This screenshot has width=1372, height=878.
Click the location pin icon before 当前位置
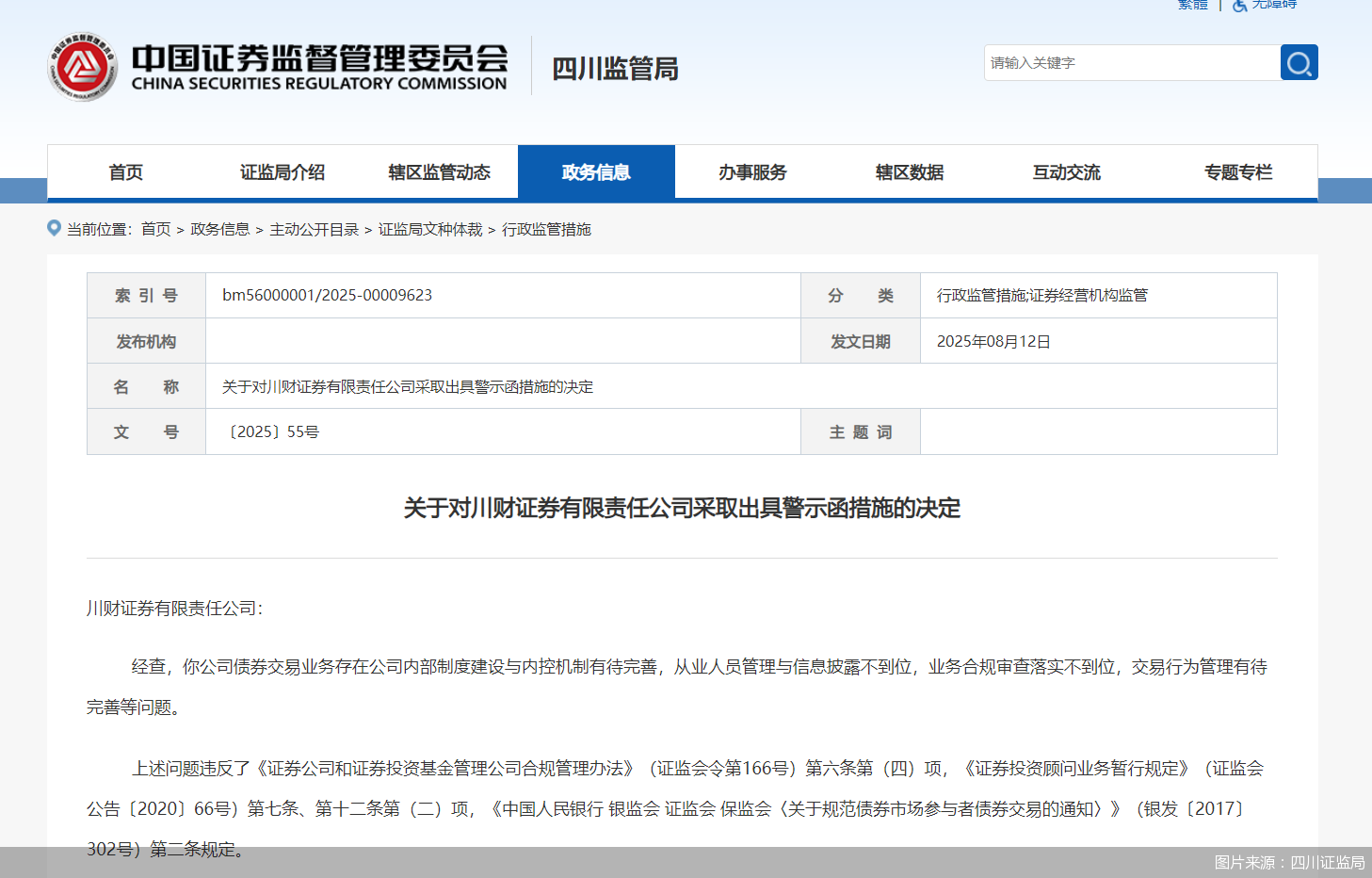[x=54, y=228]
